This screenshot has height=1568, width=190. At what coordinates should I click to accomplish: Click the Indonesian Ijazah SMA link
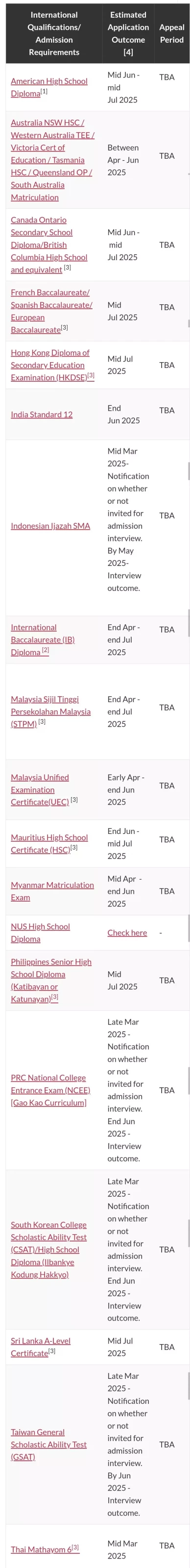pos(50,526)
